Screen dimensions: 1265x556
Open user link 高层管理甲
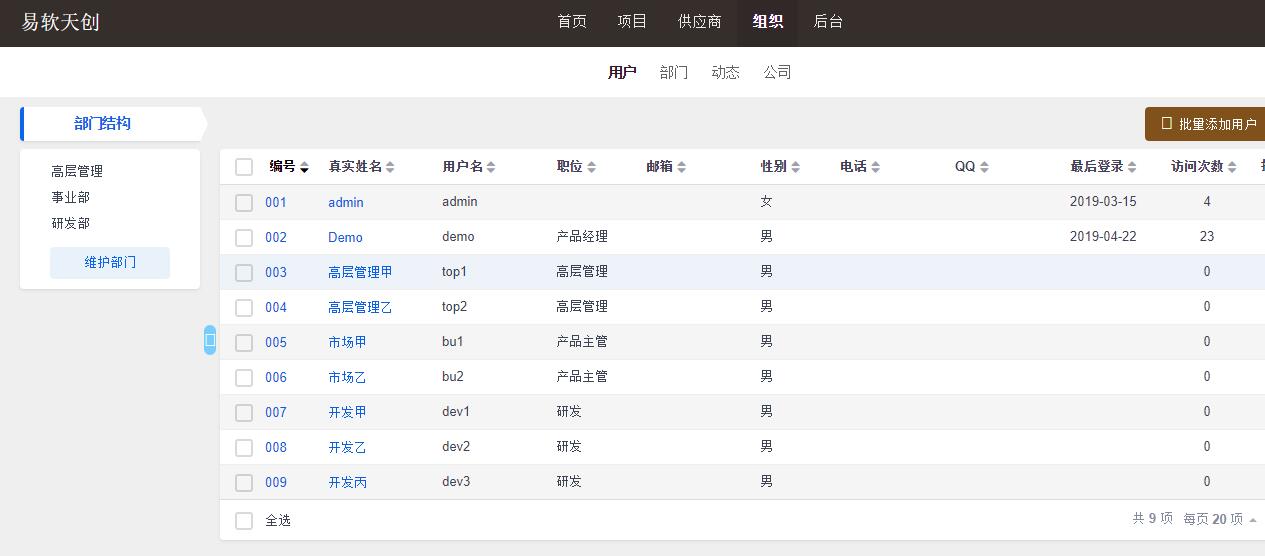(360, 272)
